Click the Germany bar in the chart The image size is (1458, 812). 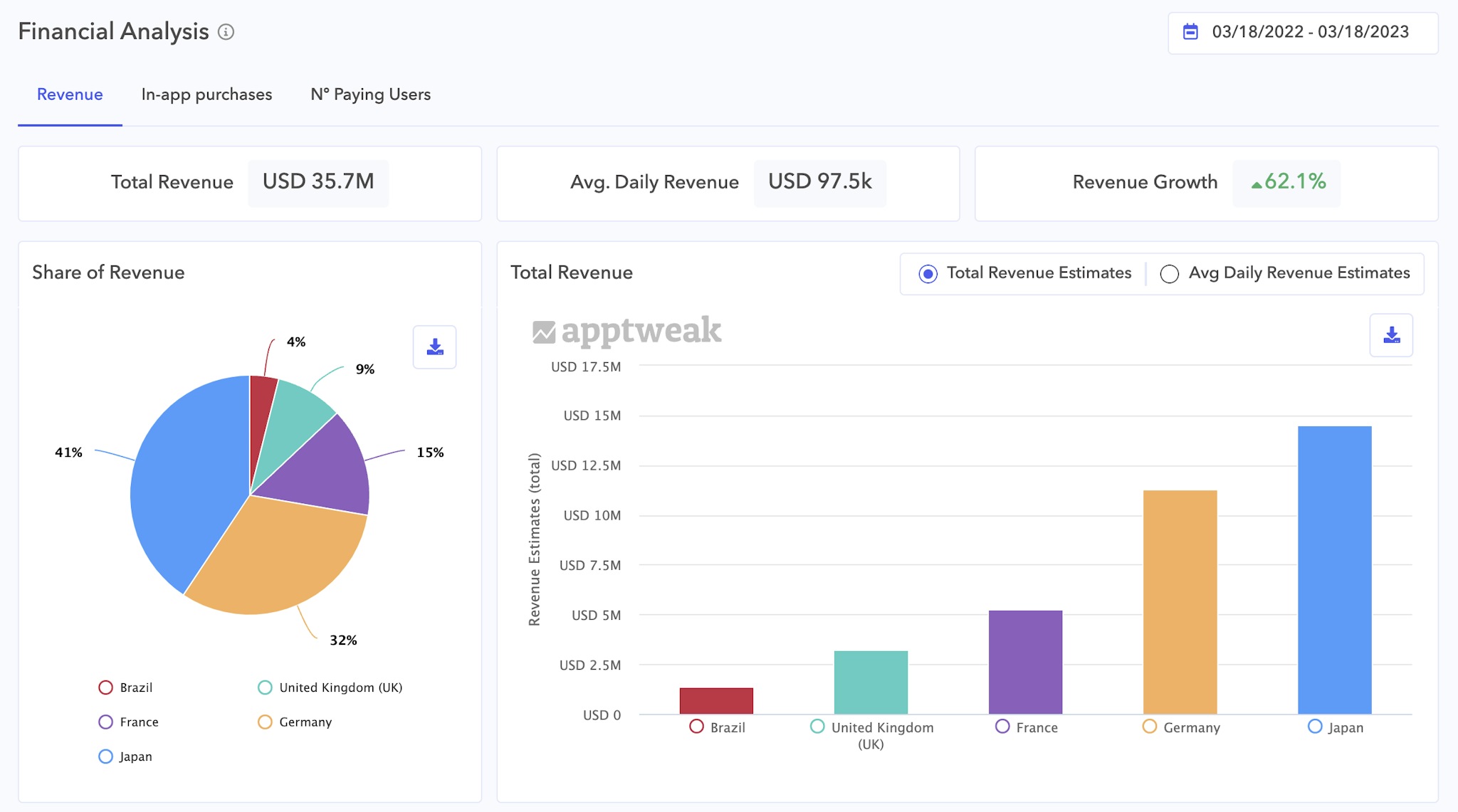1180,601
